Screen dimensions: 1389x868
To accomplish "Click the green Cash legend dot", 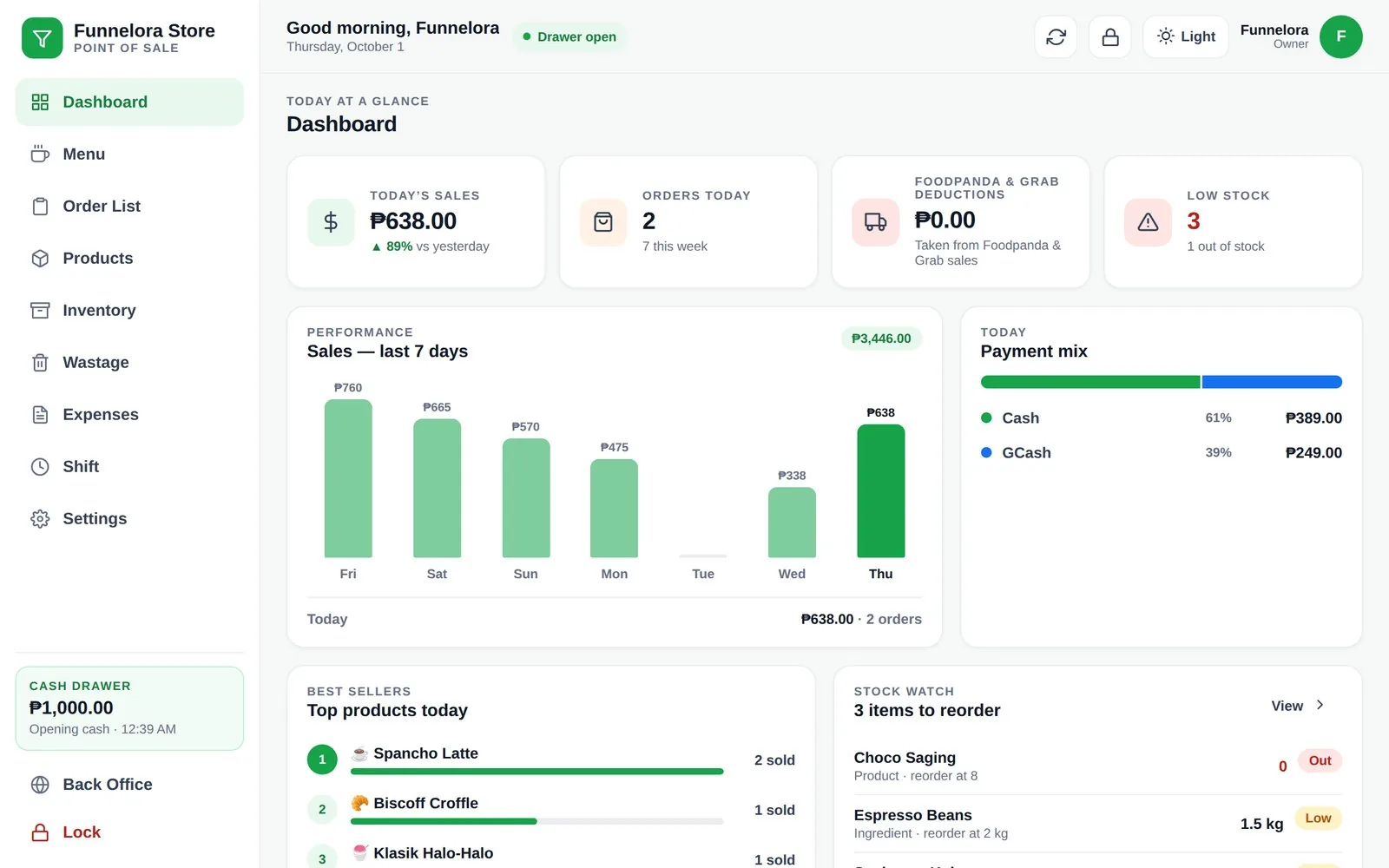I will tap(986, 418).
